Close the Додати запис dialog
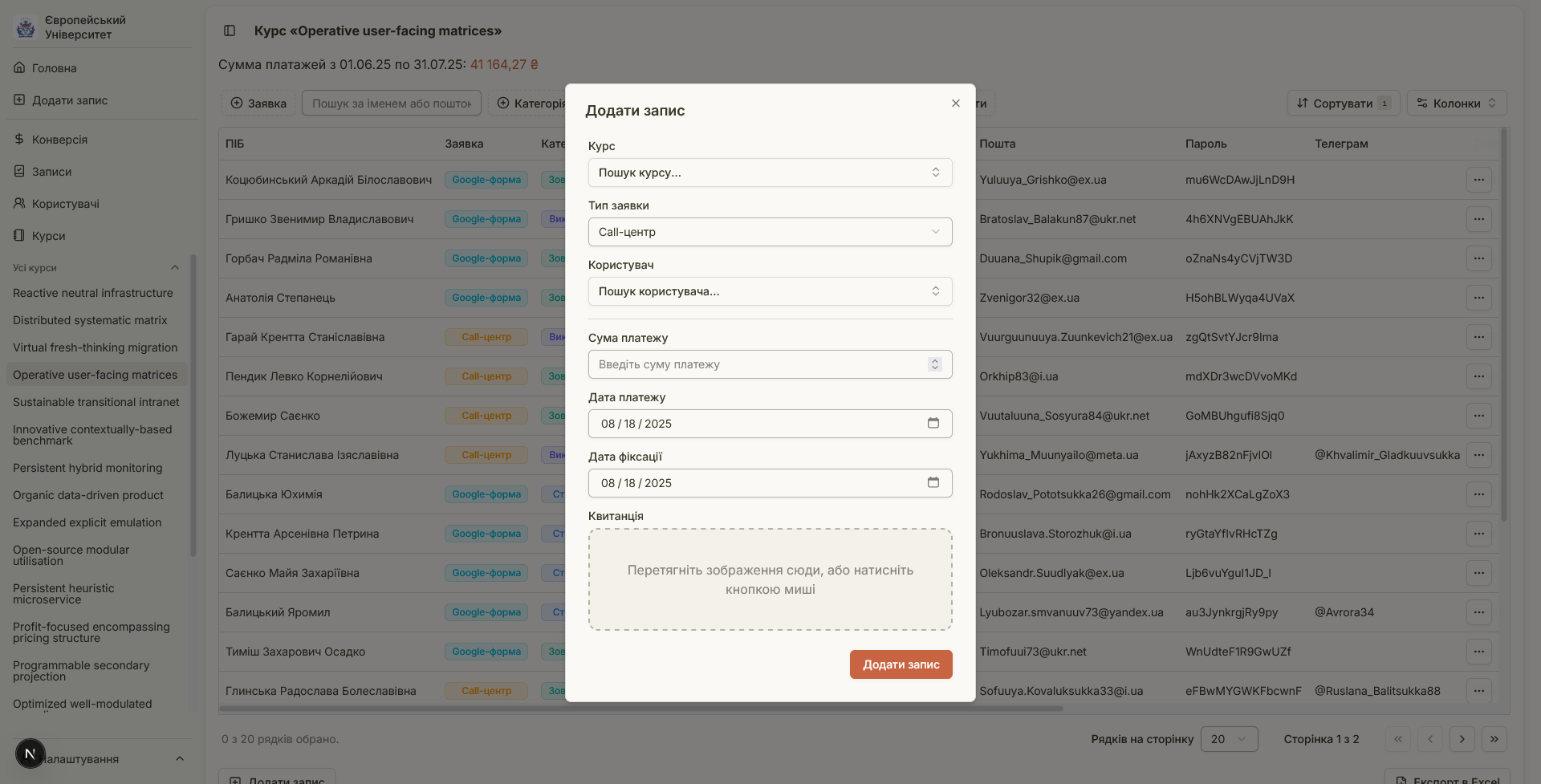The width and height of the screenshot is (1541, 784). pos(955,104)
